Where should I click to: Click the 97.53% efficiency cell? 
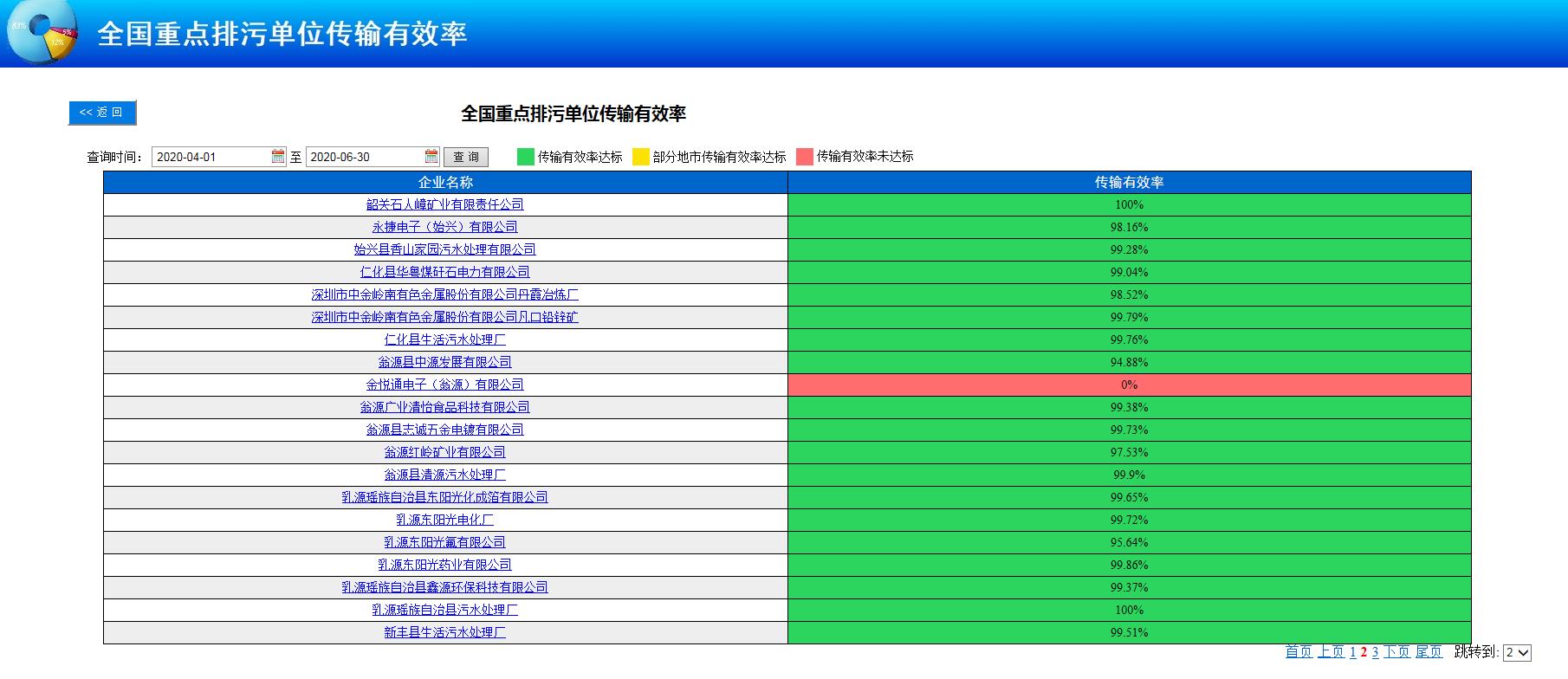[1130, 452]
